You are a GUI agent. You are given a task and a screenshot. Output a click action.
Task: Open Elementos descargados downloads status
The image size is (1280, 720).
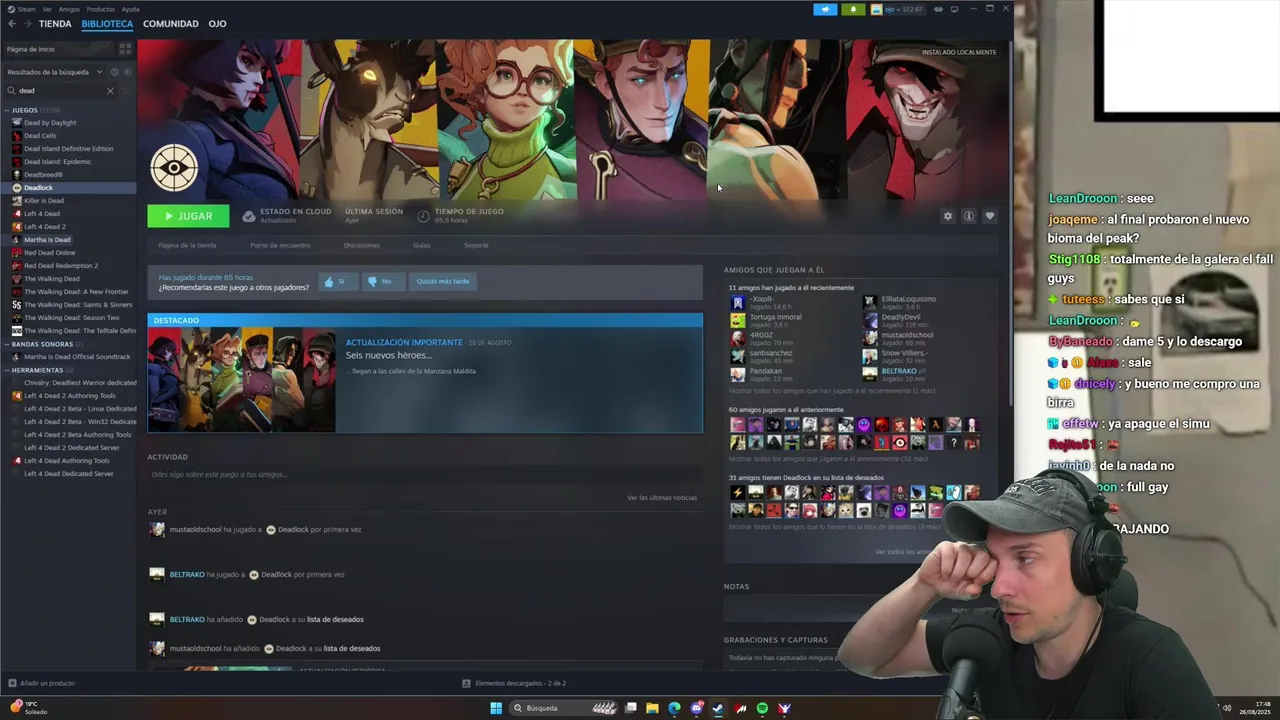tap(514, 683)
